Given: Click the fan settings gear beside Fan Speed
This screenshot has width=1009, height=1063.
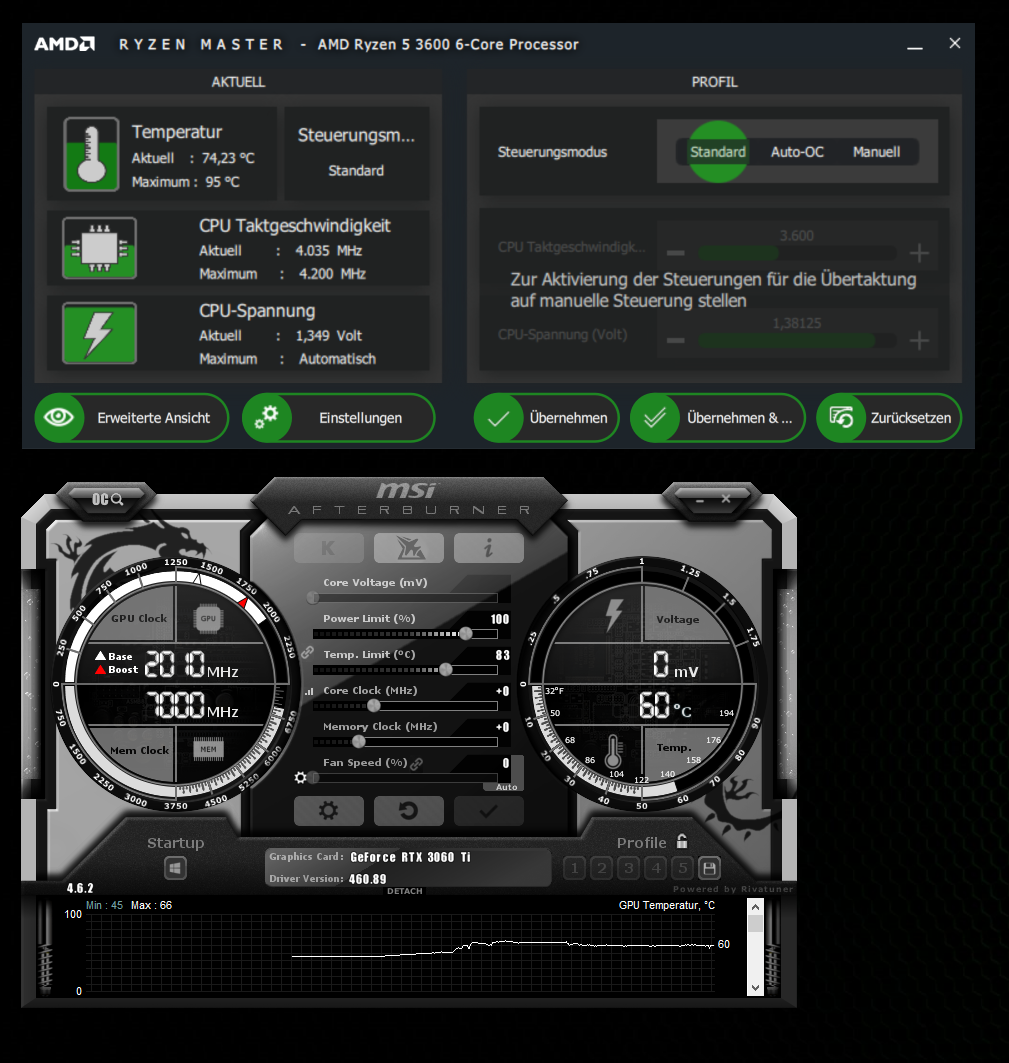Looking at the screenshot, I should 300,778.
